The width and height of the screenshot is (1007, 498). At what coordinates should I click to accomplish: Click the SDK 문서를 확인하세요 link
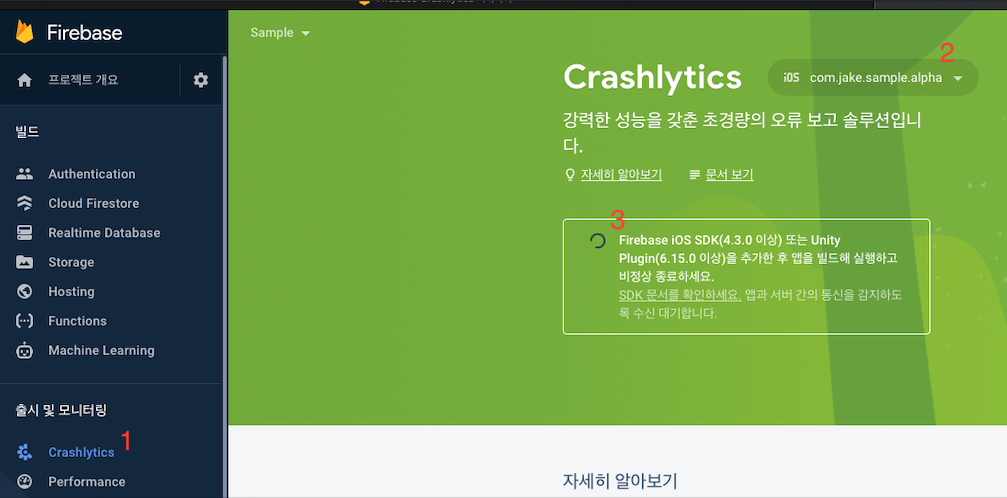pyautogui.click(x=680, y=295)
